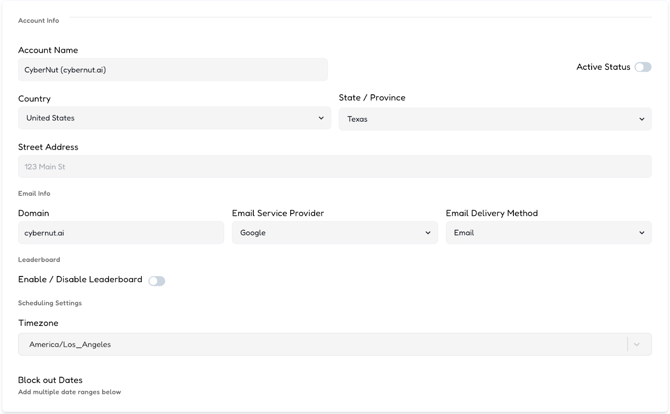Click into the Account Name text field
This screenshot has width=670, height=414.
pos(172,70)
